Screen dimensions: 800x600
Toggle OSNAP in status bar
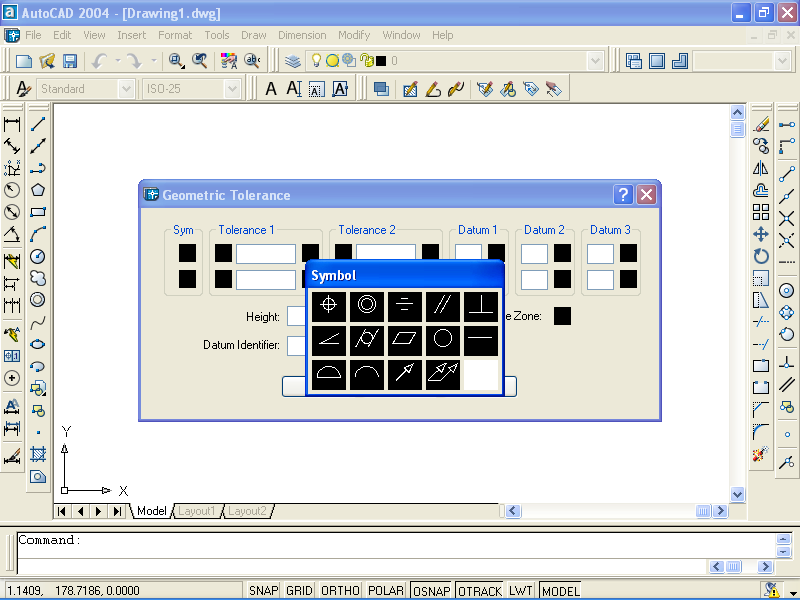pos(432,591)
